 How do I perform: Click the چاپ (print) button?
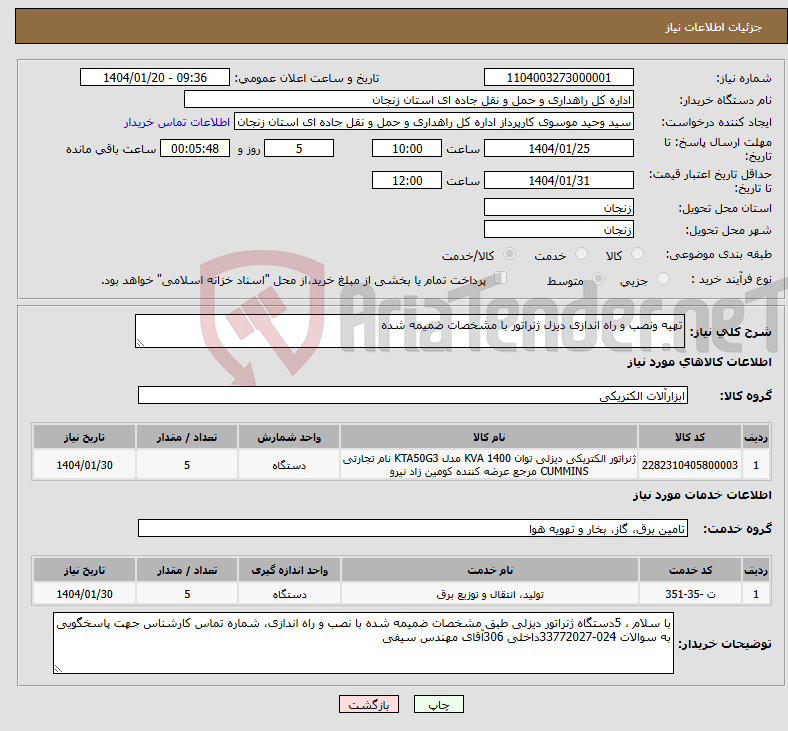438,704
